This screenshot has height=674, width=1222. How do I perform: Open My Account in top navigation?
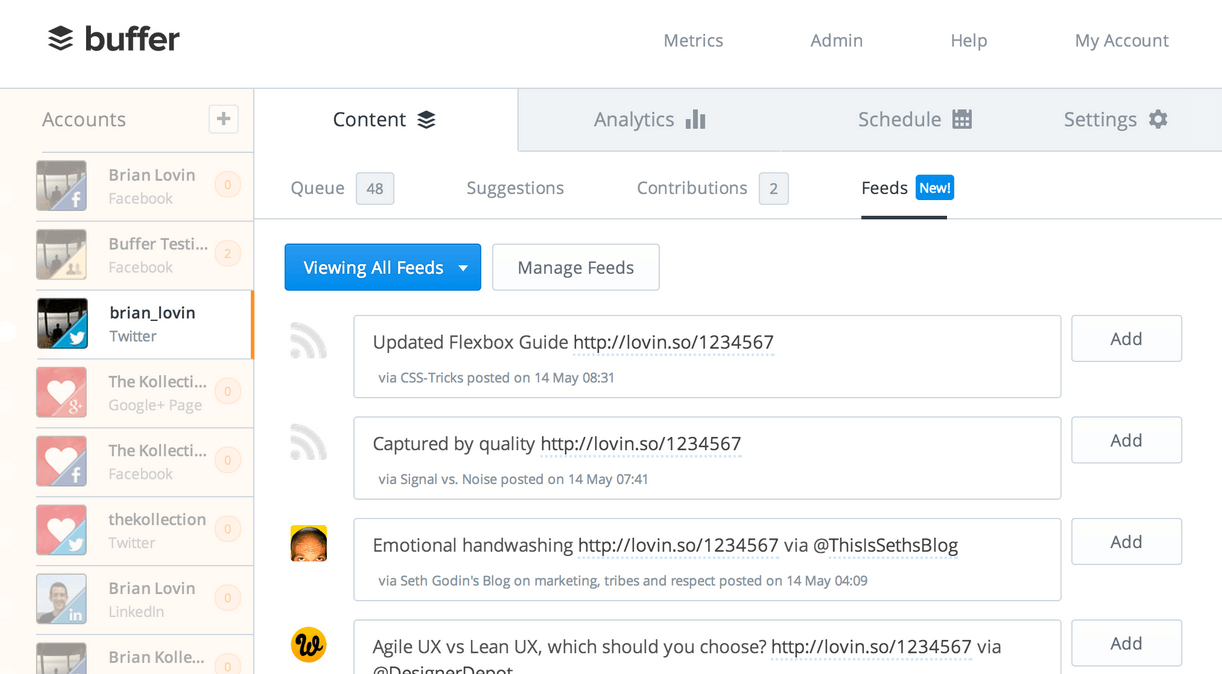tap(1121, 41)
